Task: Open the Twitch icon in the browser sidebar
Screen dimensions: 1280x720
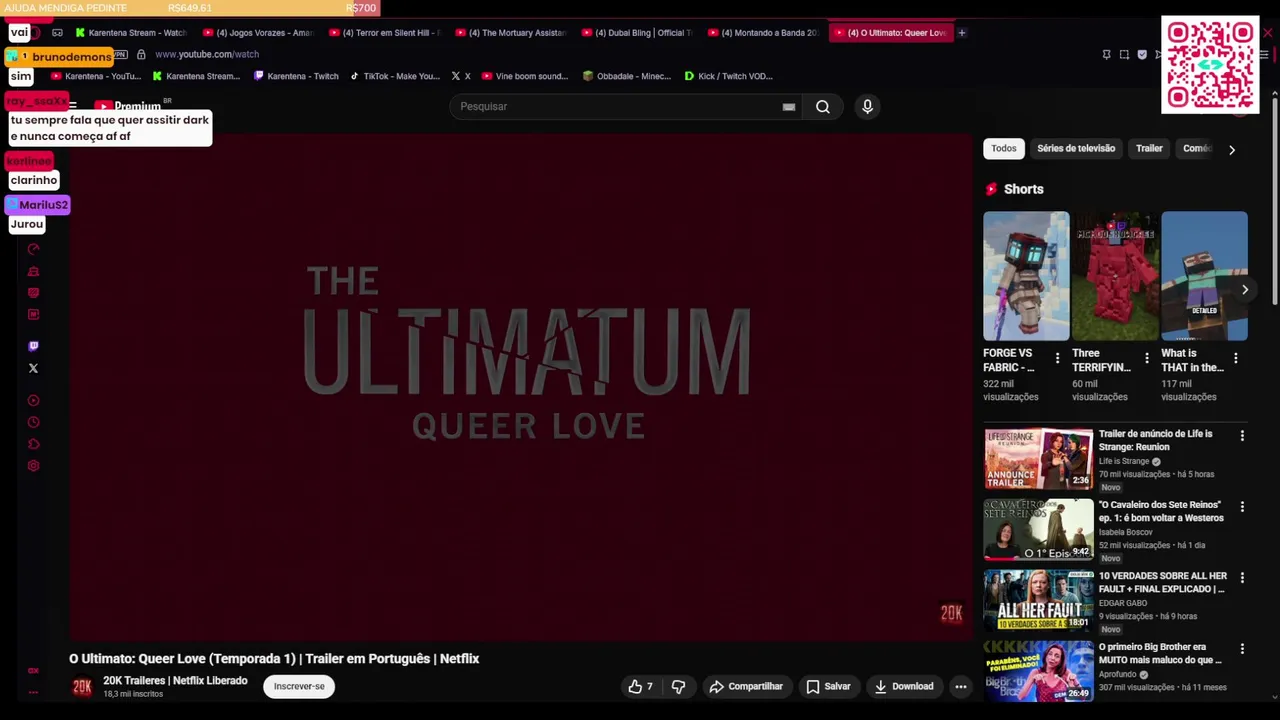Action: (33, 346)
